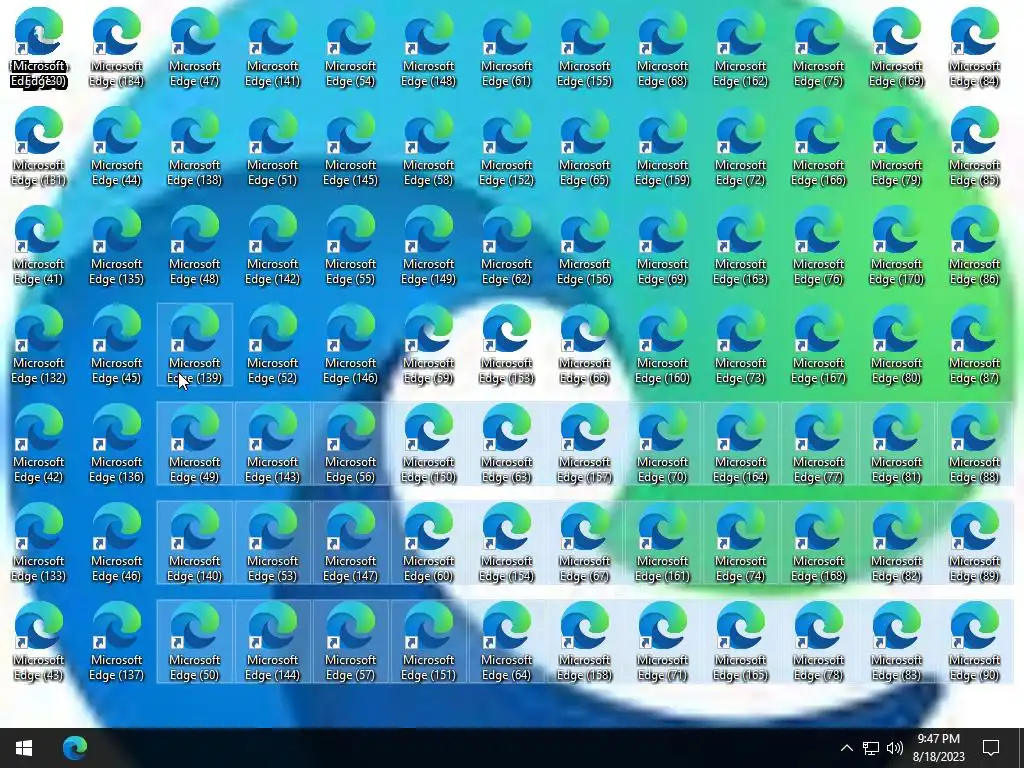Viewport: 1024px width, 768px height.
Task: Select the Microsoft Edge (169) shortcut
Action: point(897,47)
